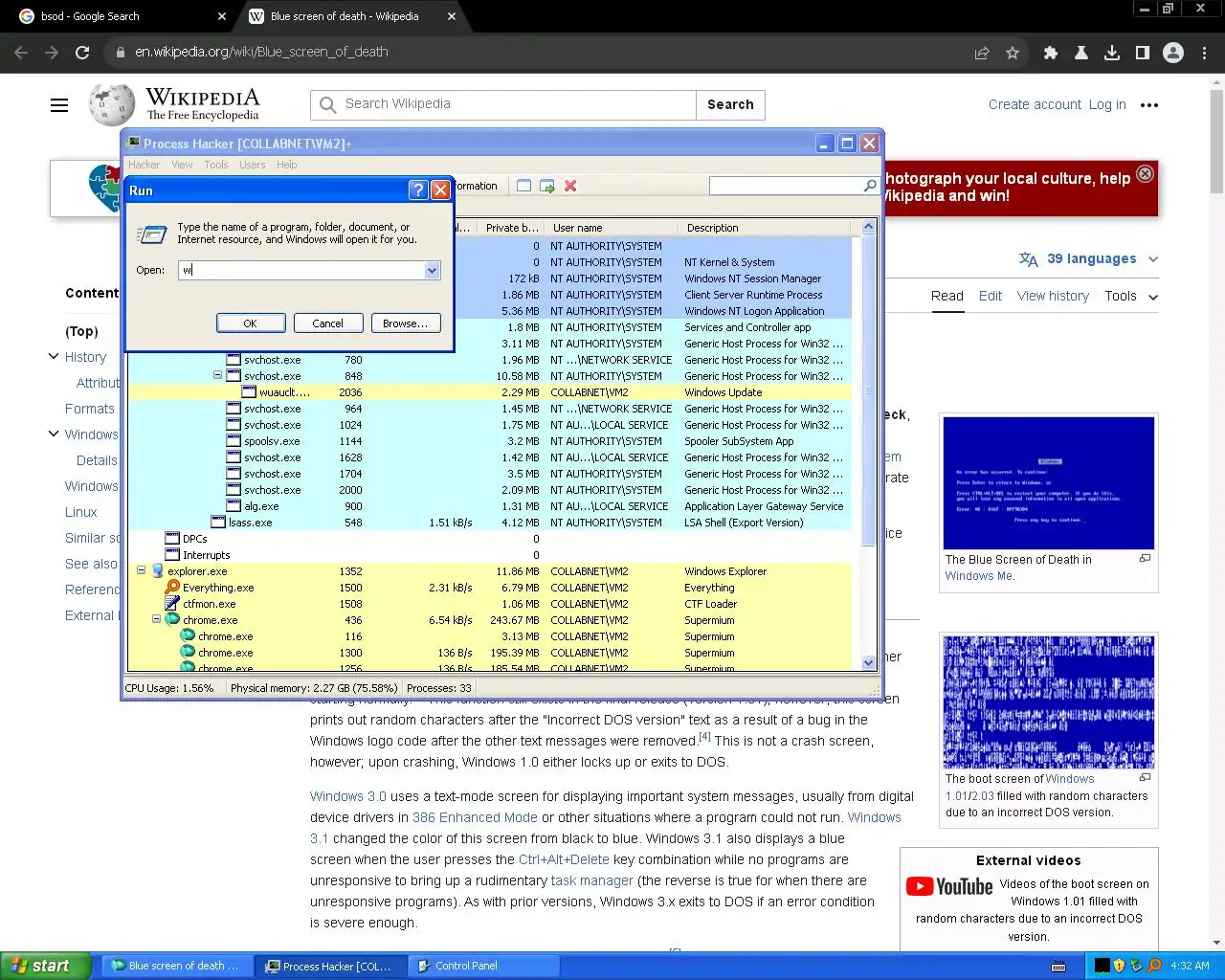Click the Everything.exe magnifier process icon
This screenshot has height=980, width=1225.
[172, 588]
